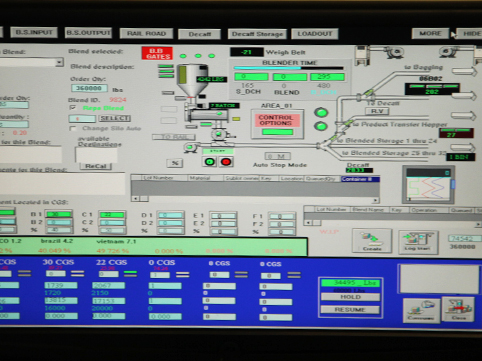
Task: Open the trend chart thumbnail
Action: click(x=428, y=184)
